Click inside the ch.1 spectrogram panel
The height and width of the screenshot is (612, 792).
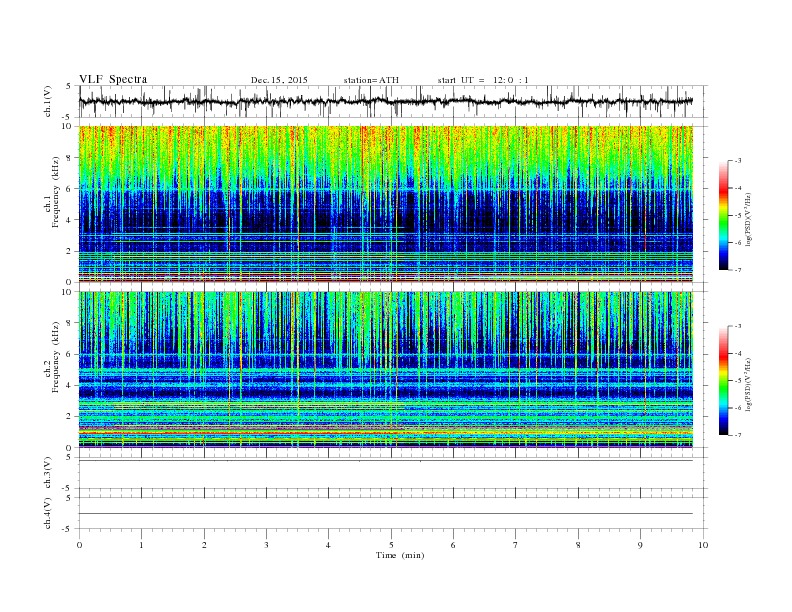point(385,204)
